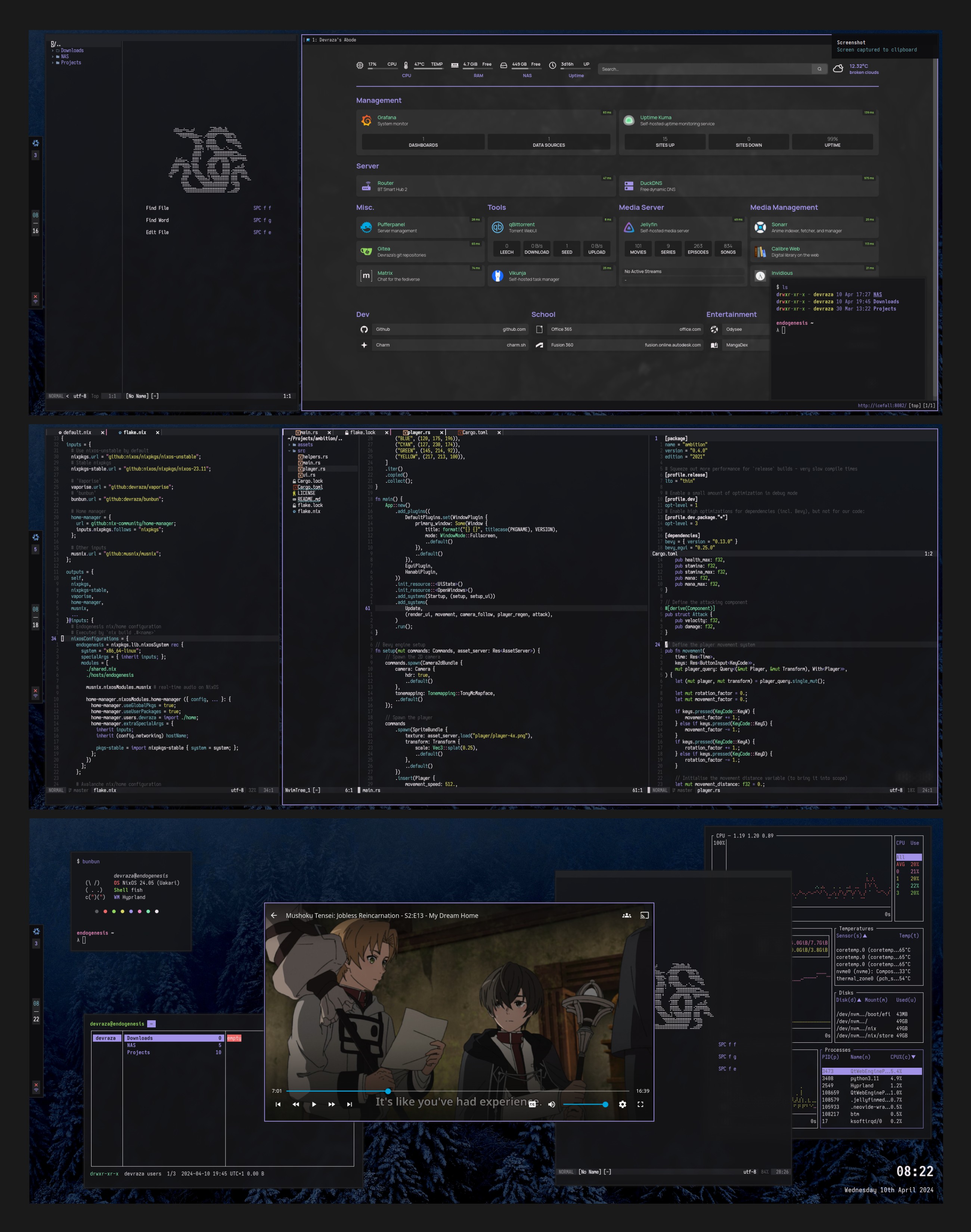Viewport: 971px width, 1232px height.
Task: Open the Pufferpanel icon
Action: pyautogui.click(x=367, y=227)
